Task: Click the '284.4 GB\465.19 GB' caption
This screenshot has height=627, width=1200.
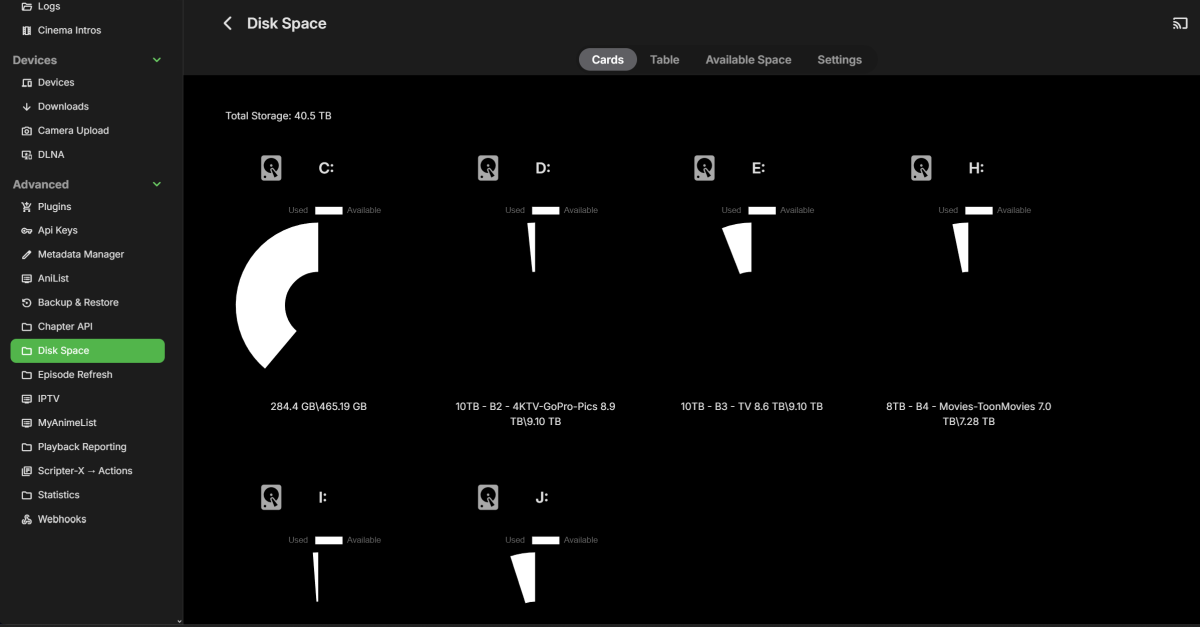Action: click(319, 407)
